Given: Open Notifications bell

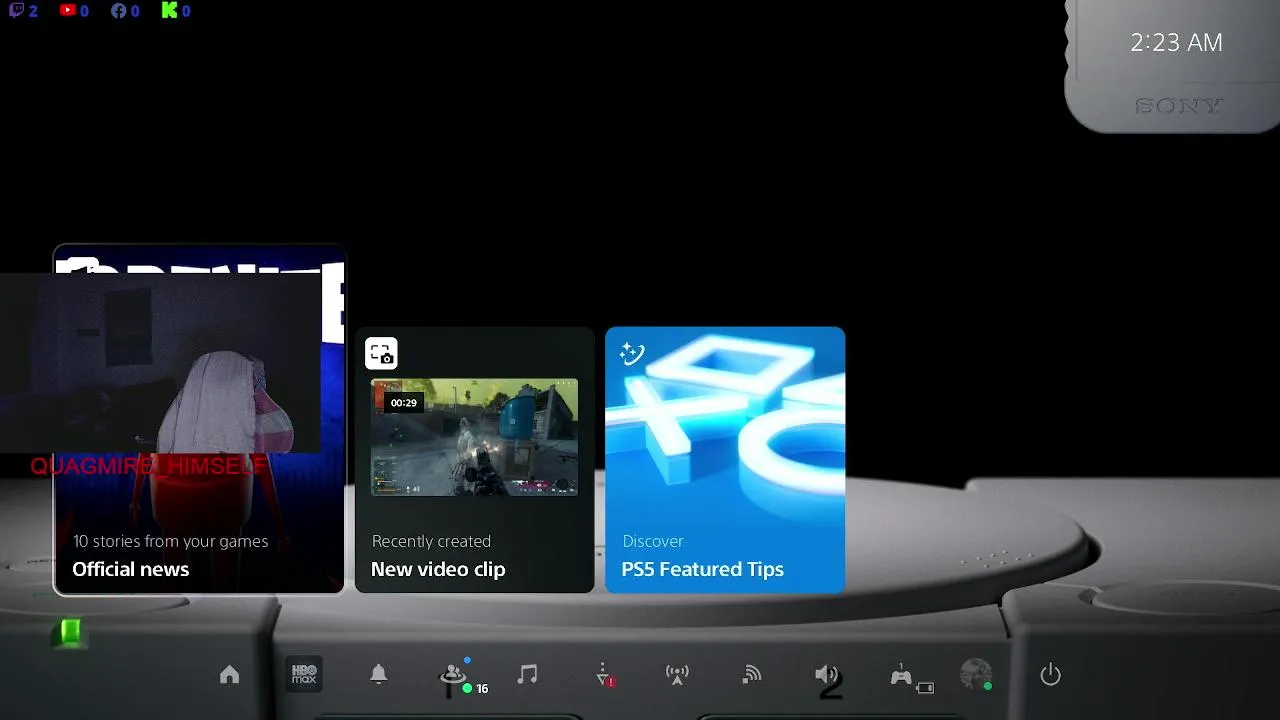Looking at the screenshot, I should click(x=379, y=675).
